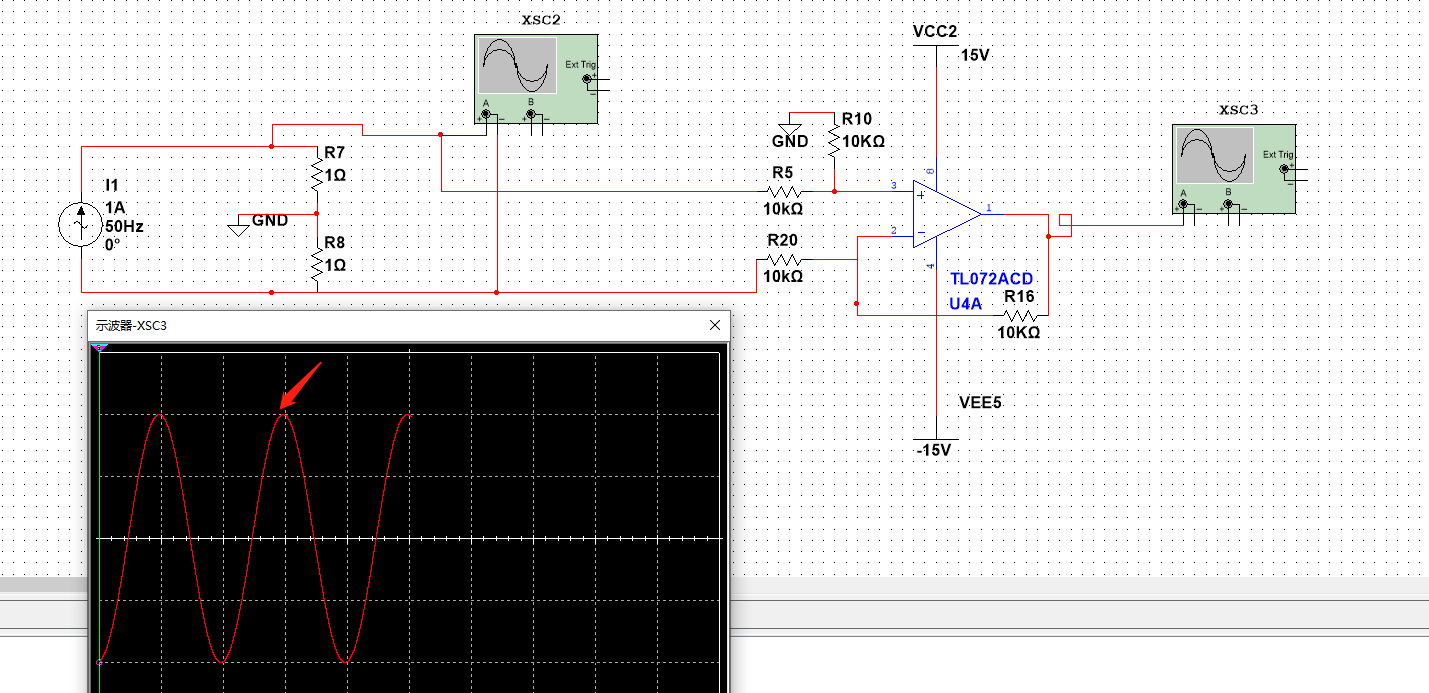The height and width of the screenshot is (693, 1429).
Task: Click the GND symbol near R7 and R8
Action: coord(238,228)
